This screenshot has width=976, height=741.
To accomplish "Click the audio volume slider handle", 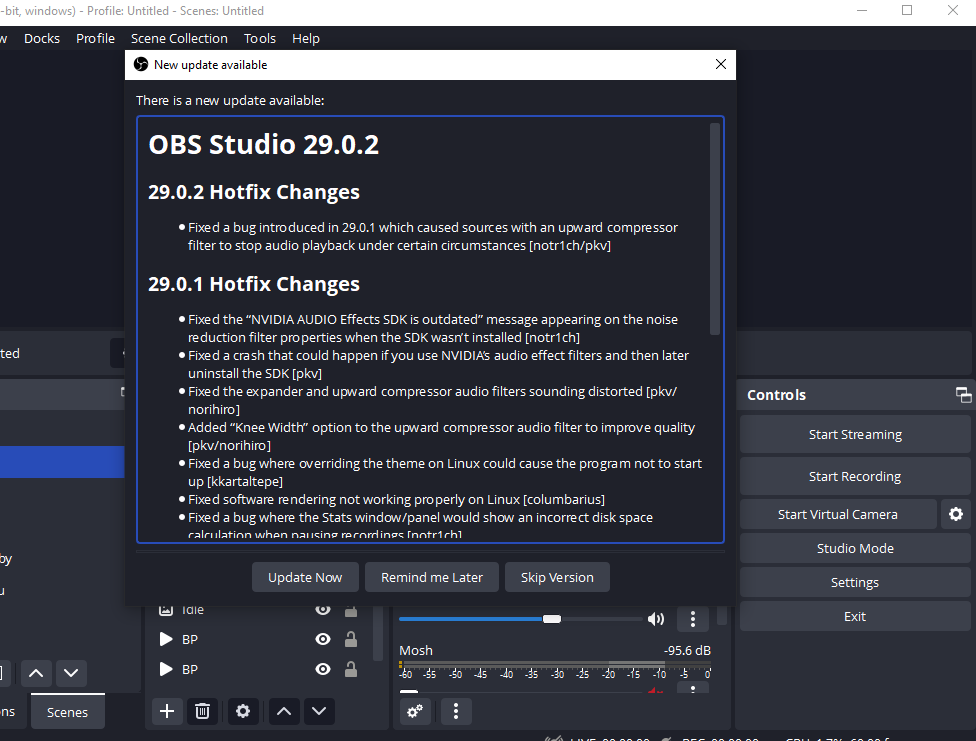I will pos(551,619).
